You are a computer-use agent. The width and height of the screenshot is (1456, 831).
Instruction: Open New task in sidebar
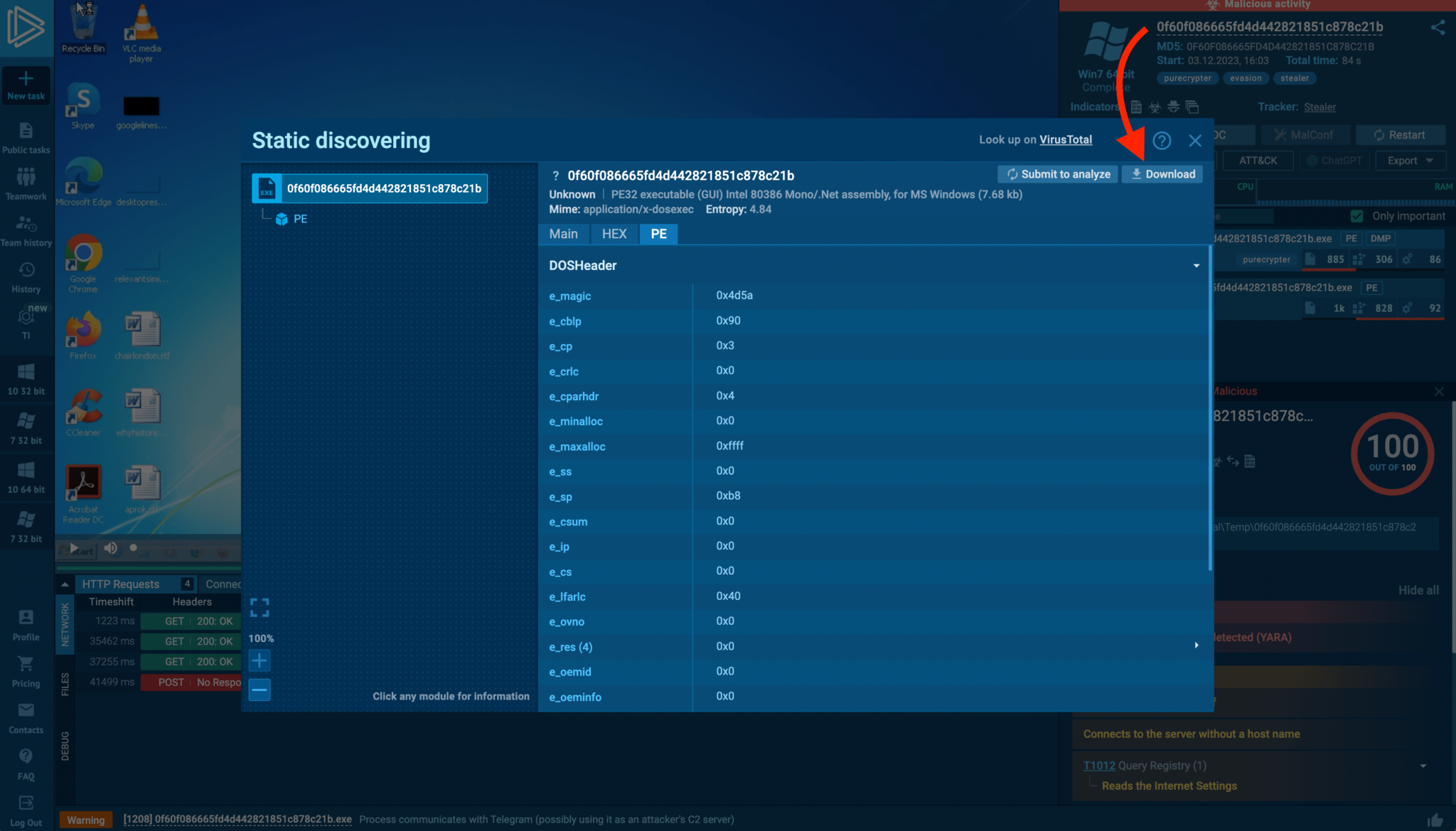(x=26, y=85)
